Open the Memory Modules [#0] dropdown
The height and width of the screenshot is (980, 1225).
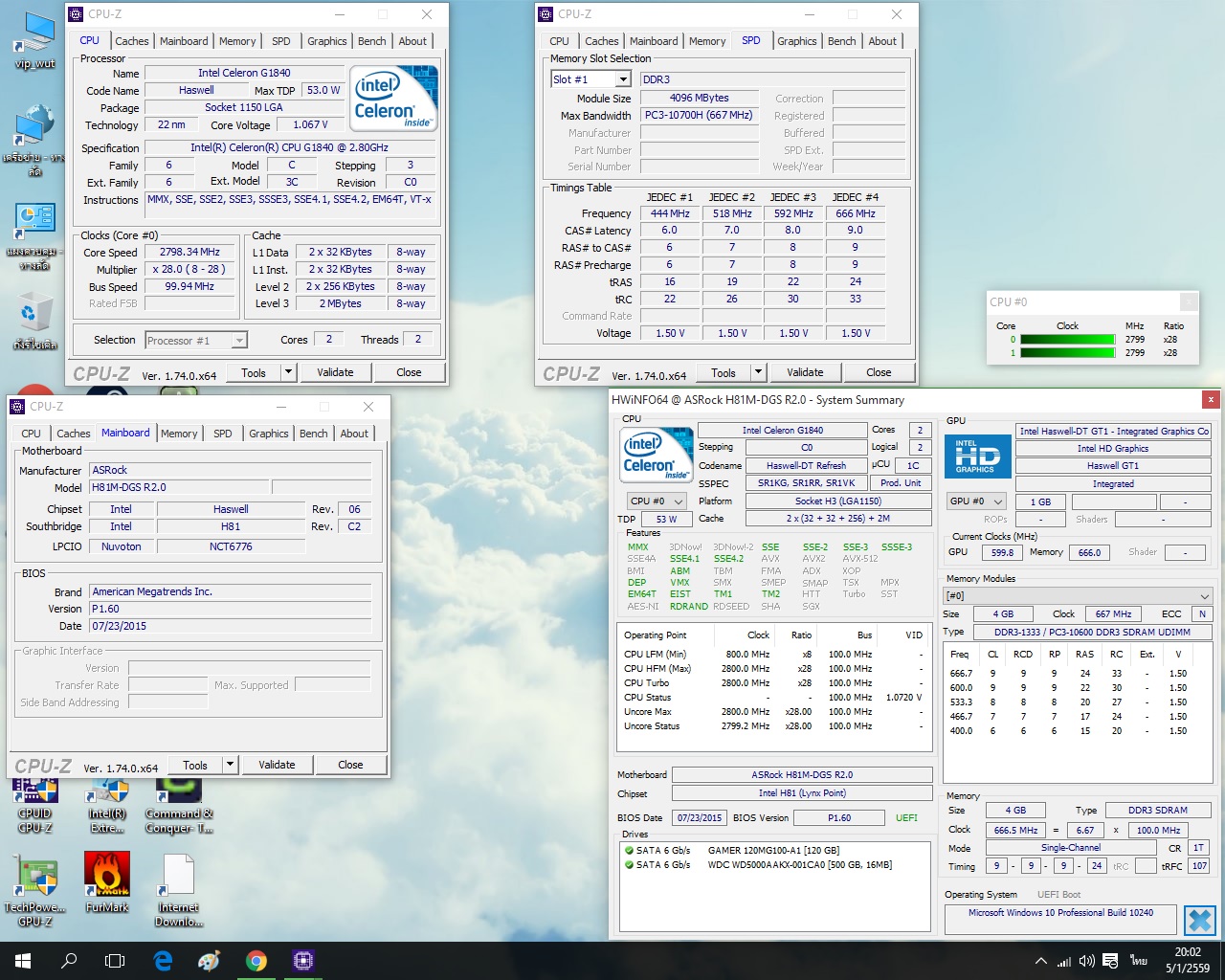point(1078,595)
